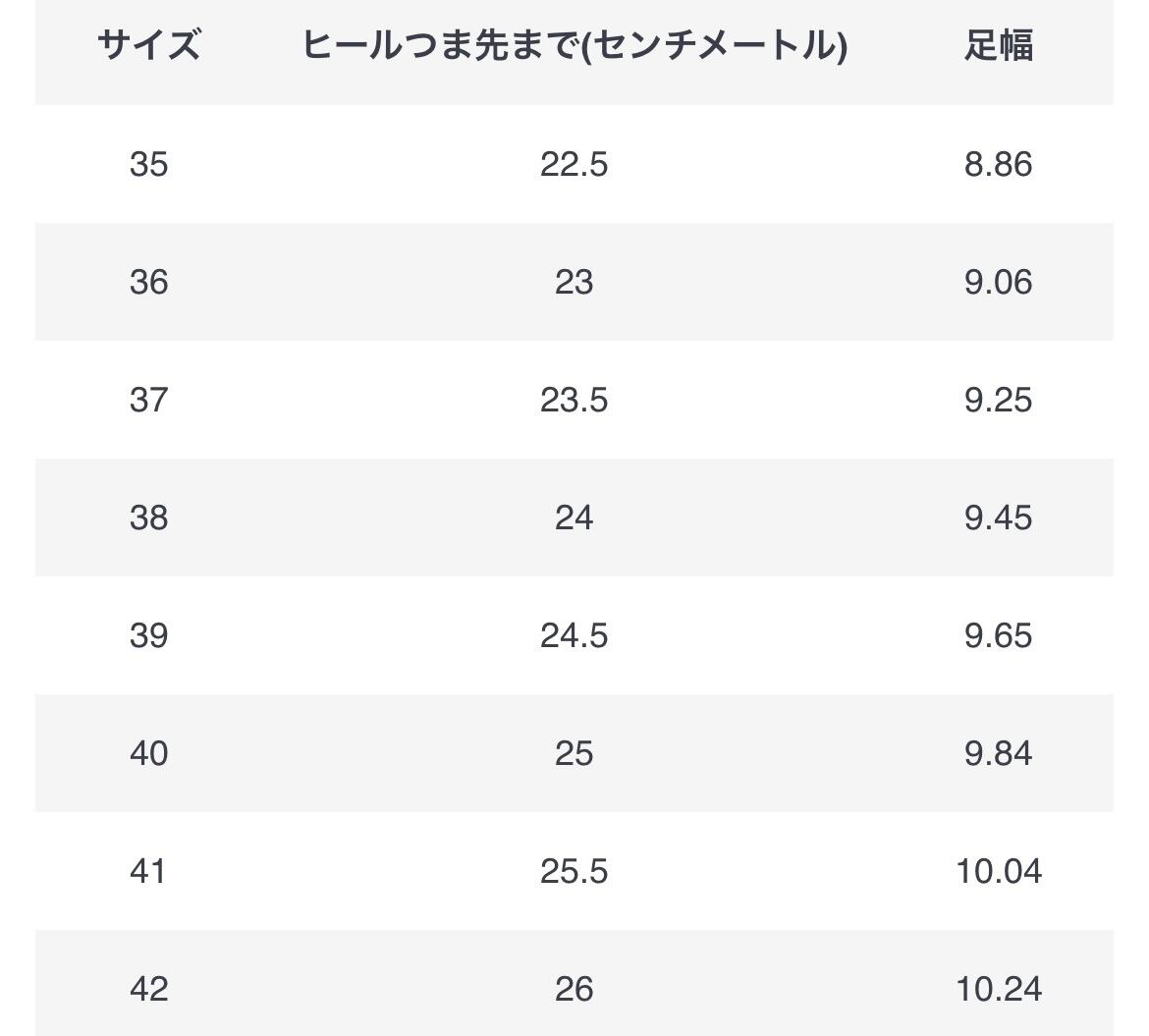The image size is (1149, 1036).
Task: Select the 8.86 foot width cell
Action: coord(998,164)
